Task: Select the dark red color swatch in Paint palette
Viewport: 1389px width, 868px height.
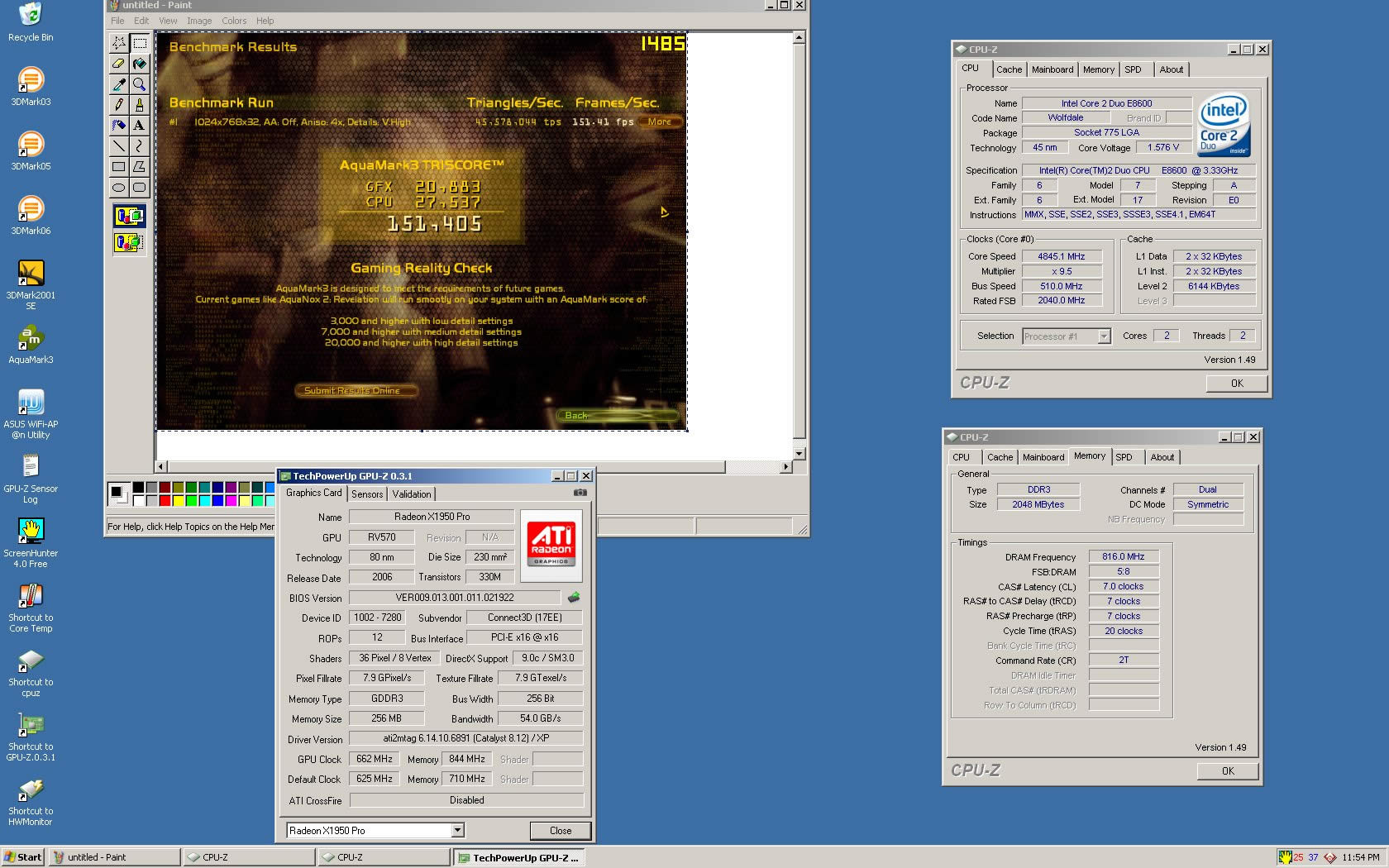Action: click(x=165, y=488)
